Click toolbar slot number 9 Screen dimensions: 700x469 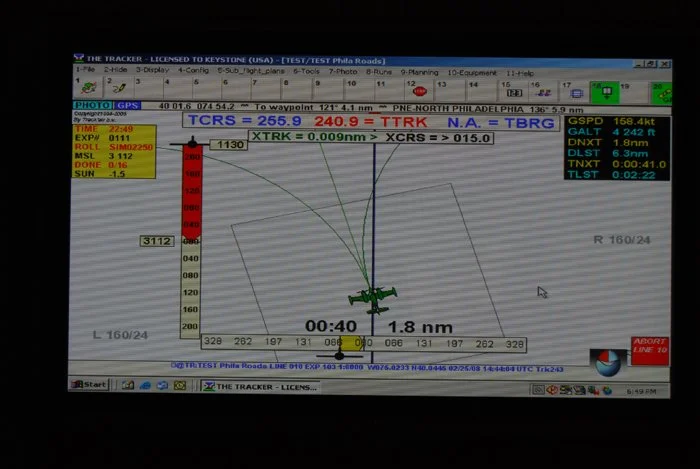(x=328, y=90)
